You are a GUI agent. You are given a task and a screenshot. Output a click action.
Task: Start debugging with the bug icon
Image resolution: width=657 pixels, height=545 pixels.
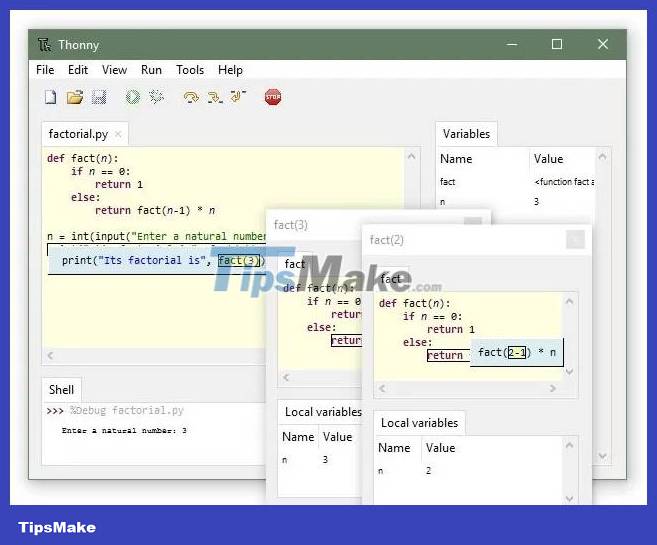(x=157, y=97)
